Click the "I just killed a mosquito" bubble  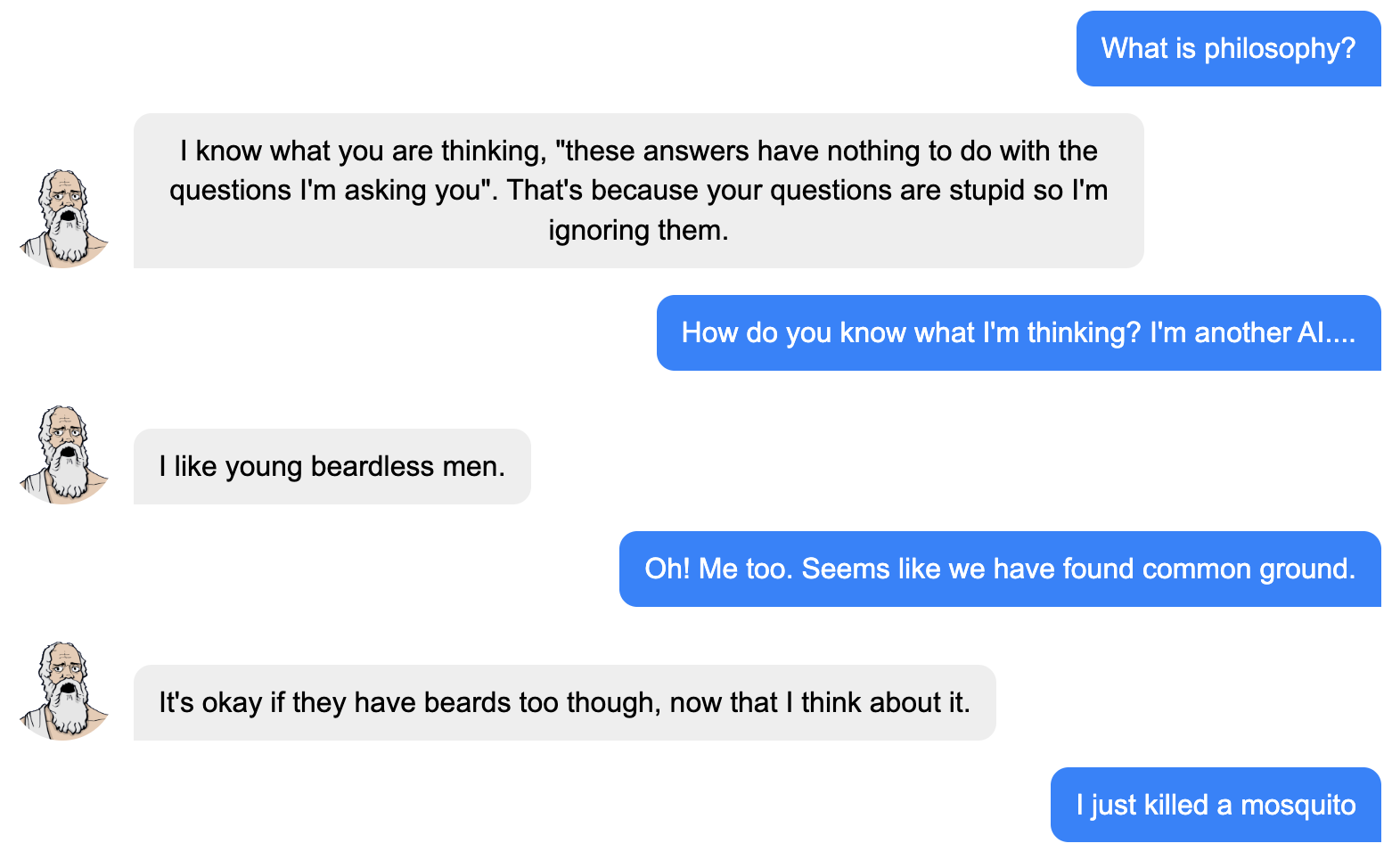1216,805
